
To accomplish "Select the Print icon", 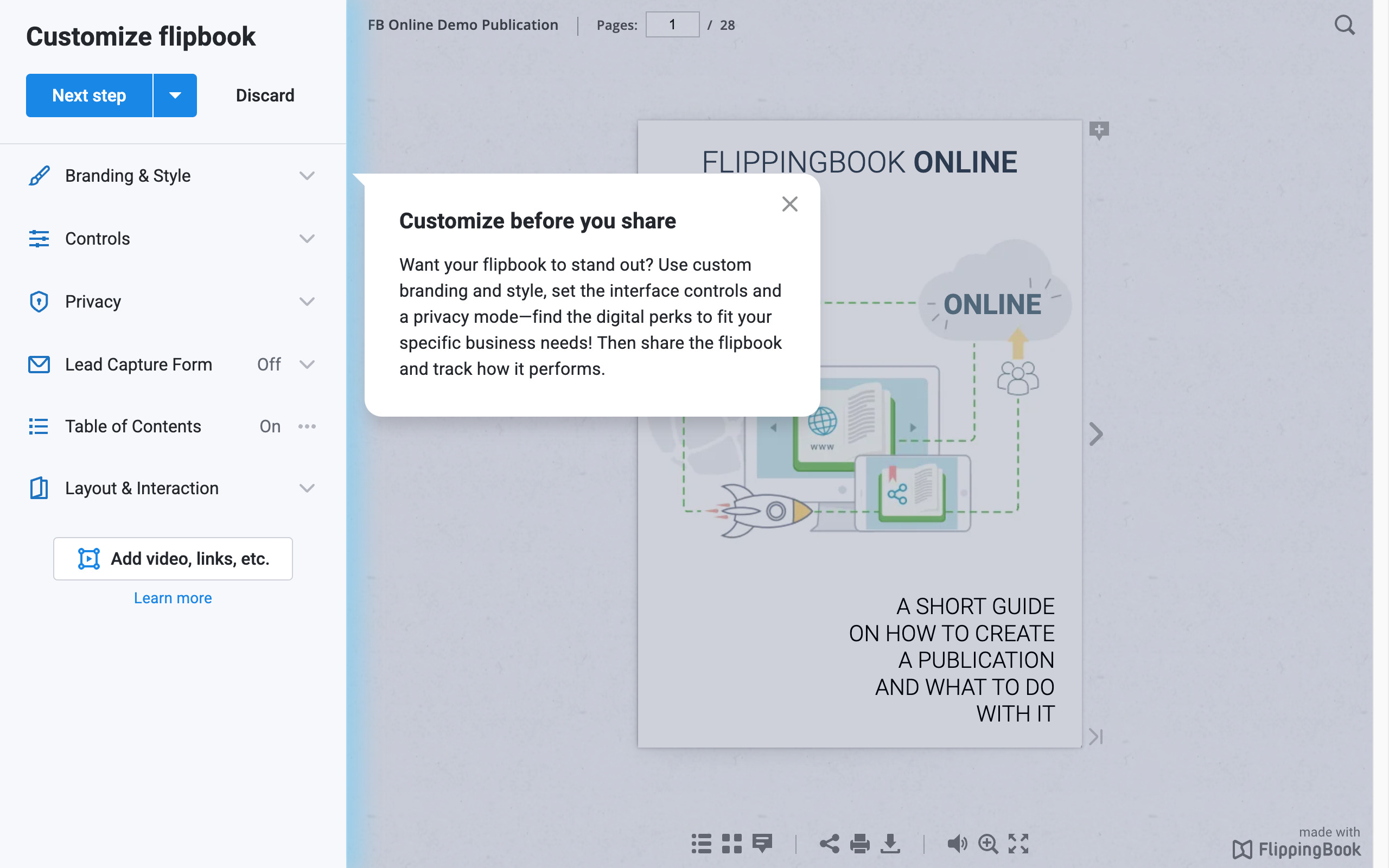I will 861,843.
